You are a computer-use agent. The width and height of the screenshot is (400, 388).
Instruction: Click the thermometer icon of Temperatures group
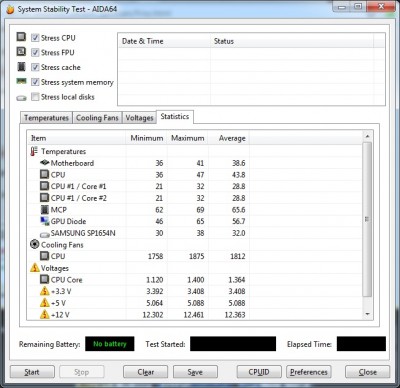pos(34,151)
